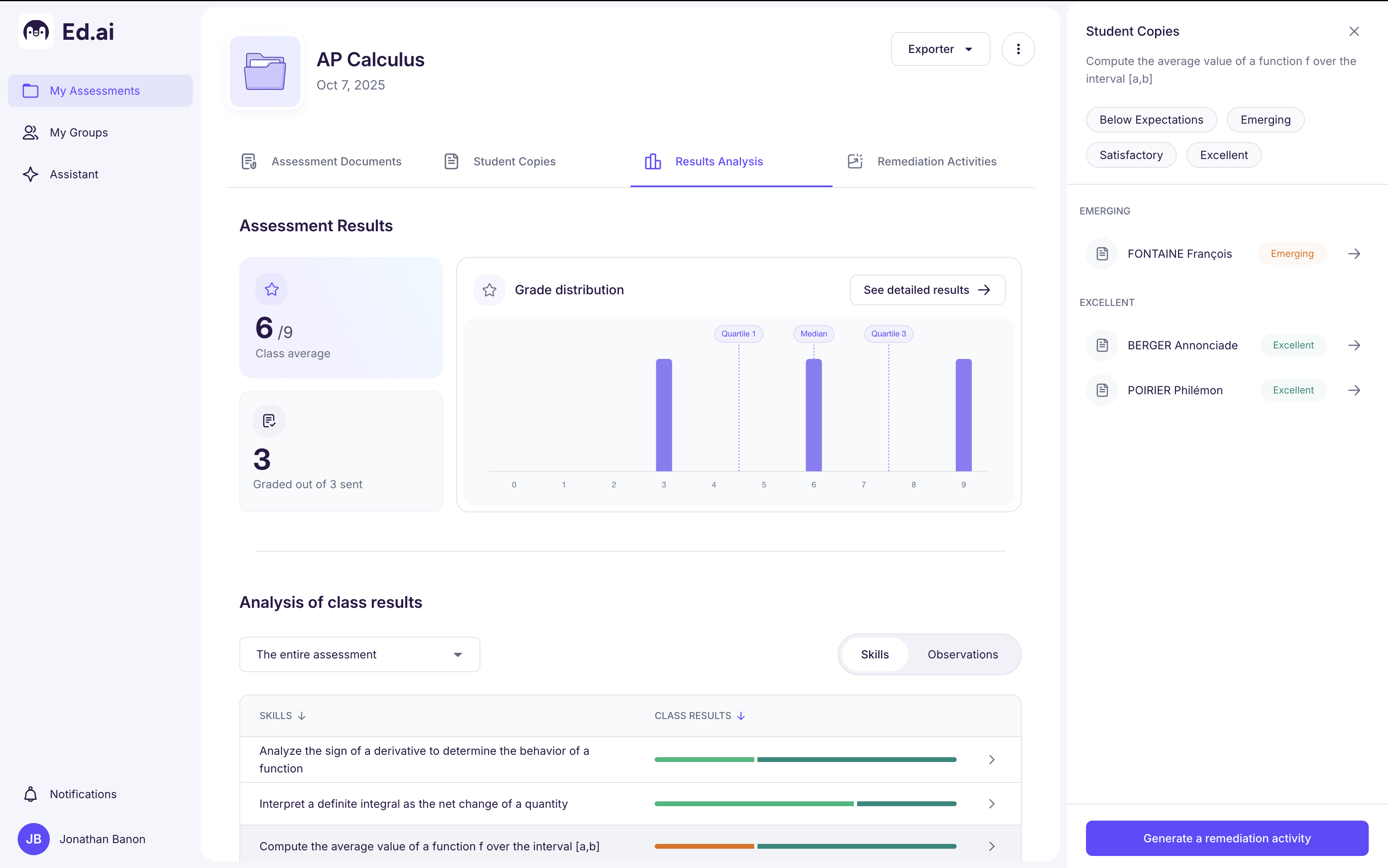Expand the derivative sign analysis skill row

pyautogui.click(x=992, y=759)
